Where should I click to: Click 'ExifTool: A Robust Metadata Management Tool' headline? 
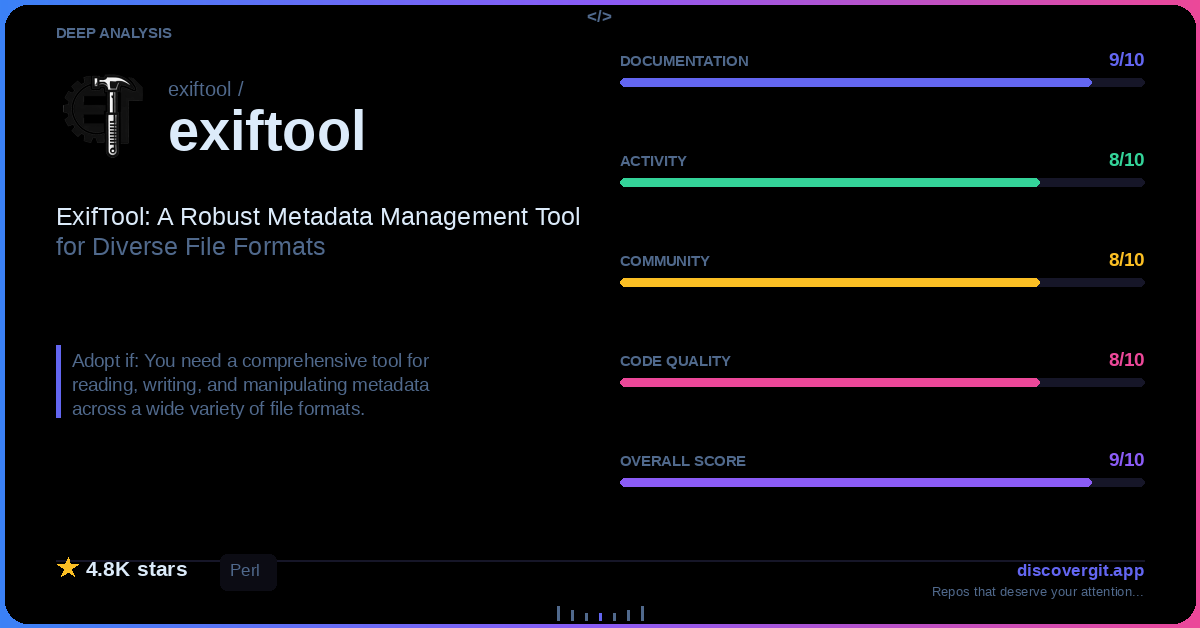tap(318, 216)
